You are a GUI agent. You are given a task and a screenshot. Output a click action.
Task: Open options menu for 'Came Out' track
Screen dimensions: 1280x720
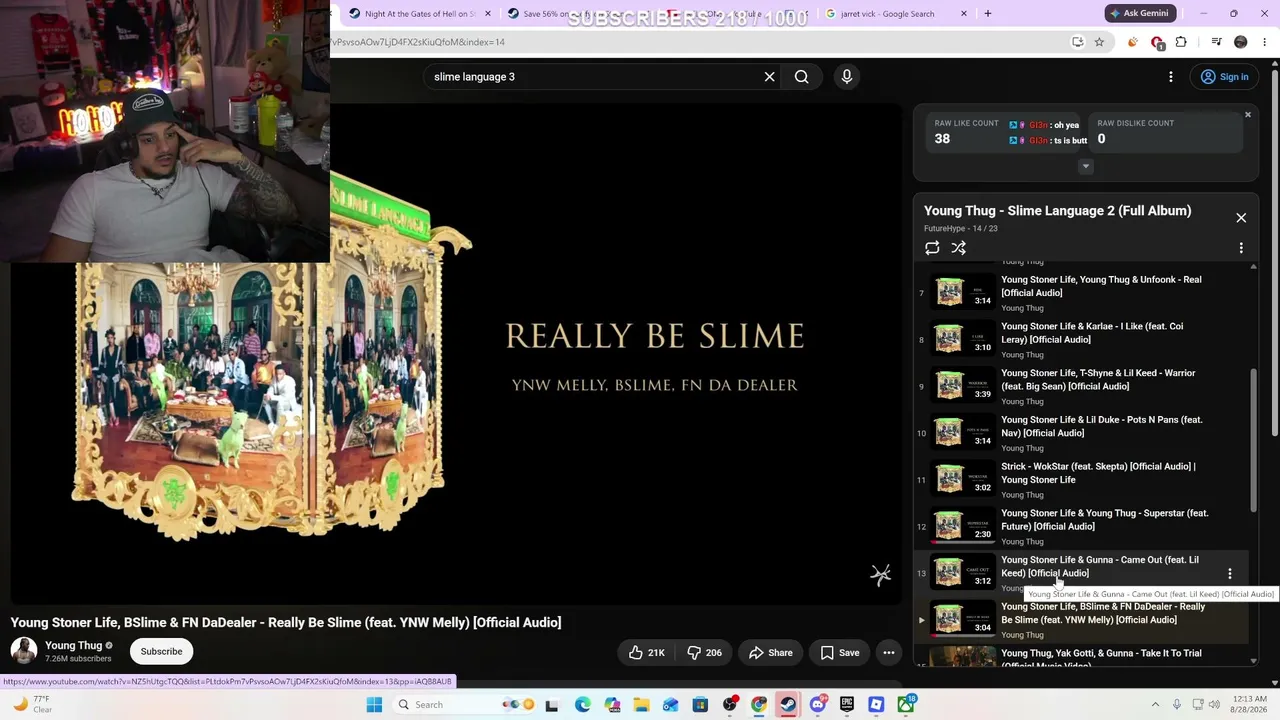tap(1230, 574)
